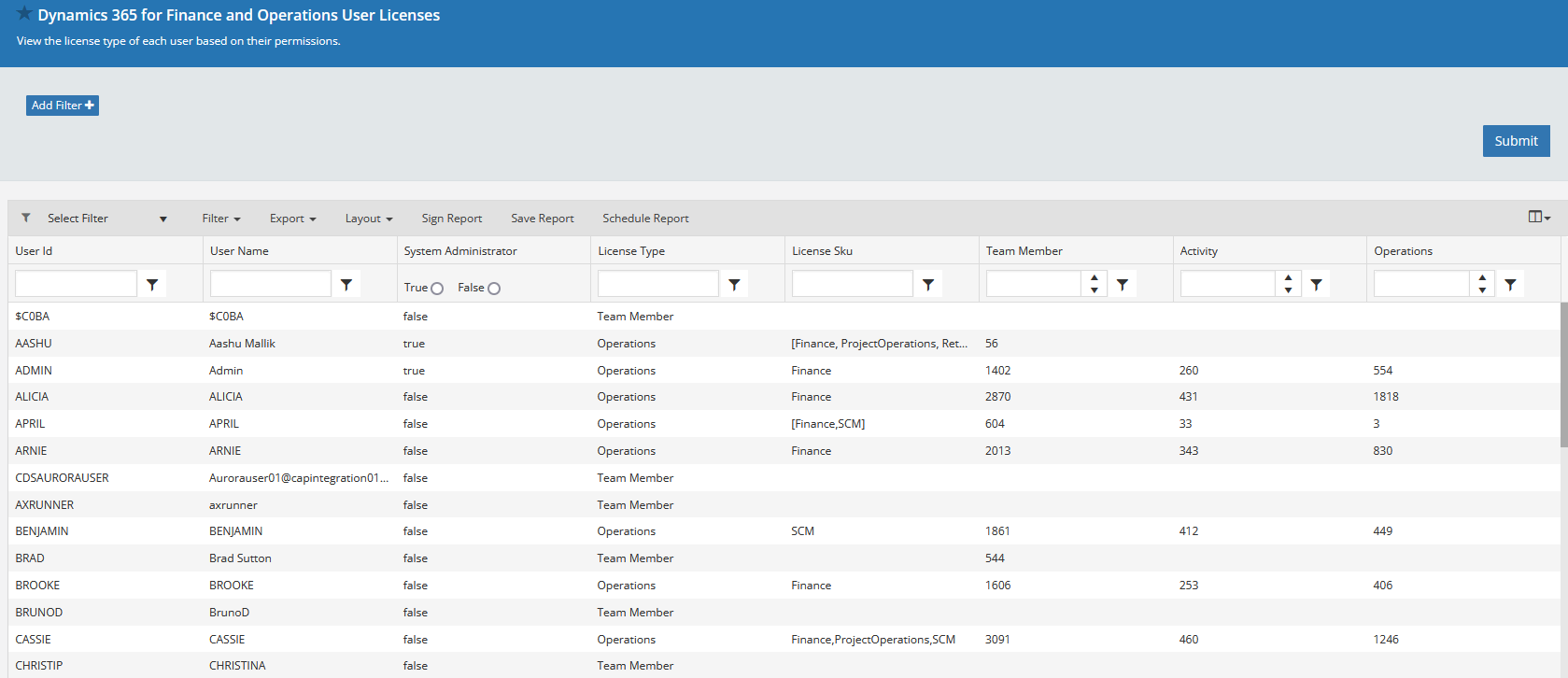Click the CHRISTIP user id cell

point(39,666)
